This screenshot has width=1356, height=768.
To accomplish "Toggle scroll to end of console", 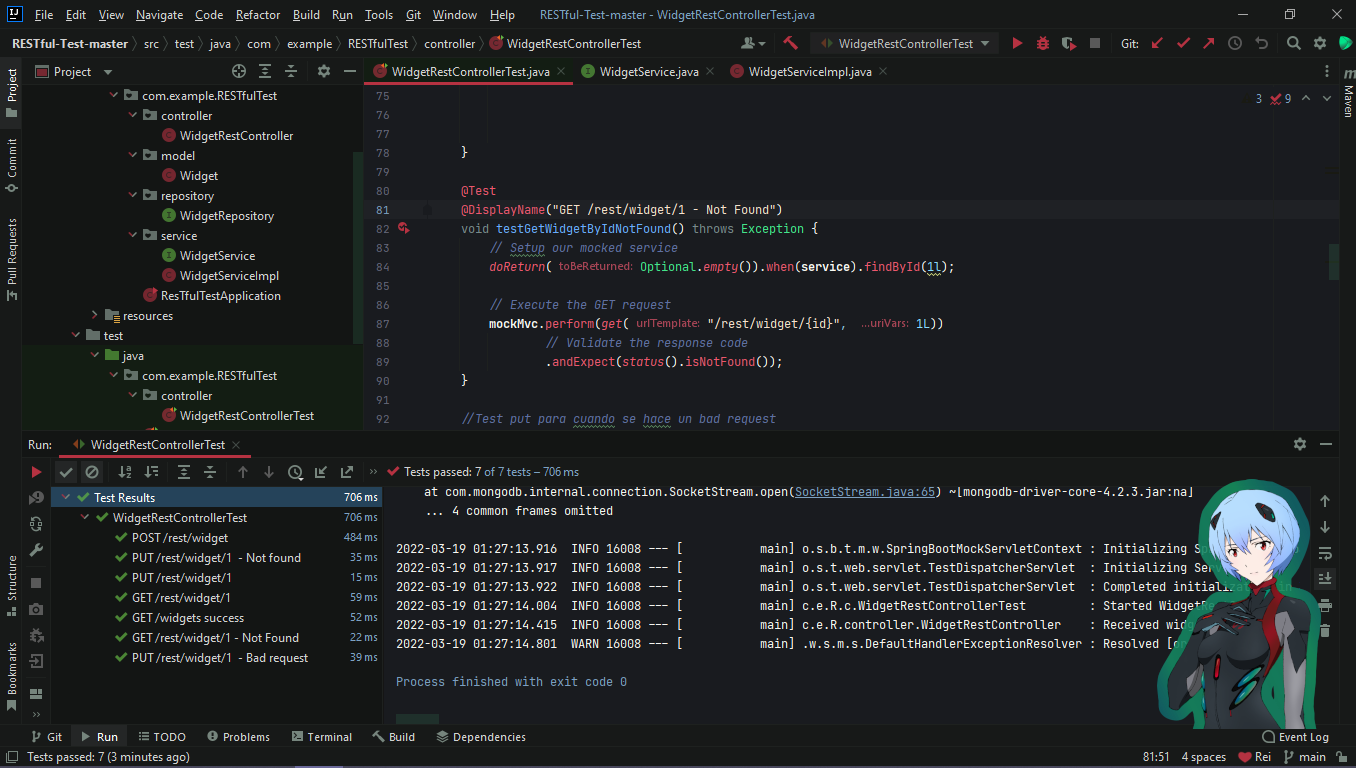I will point(1325,579).
